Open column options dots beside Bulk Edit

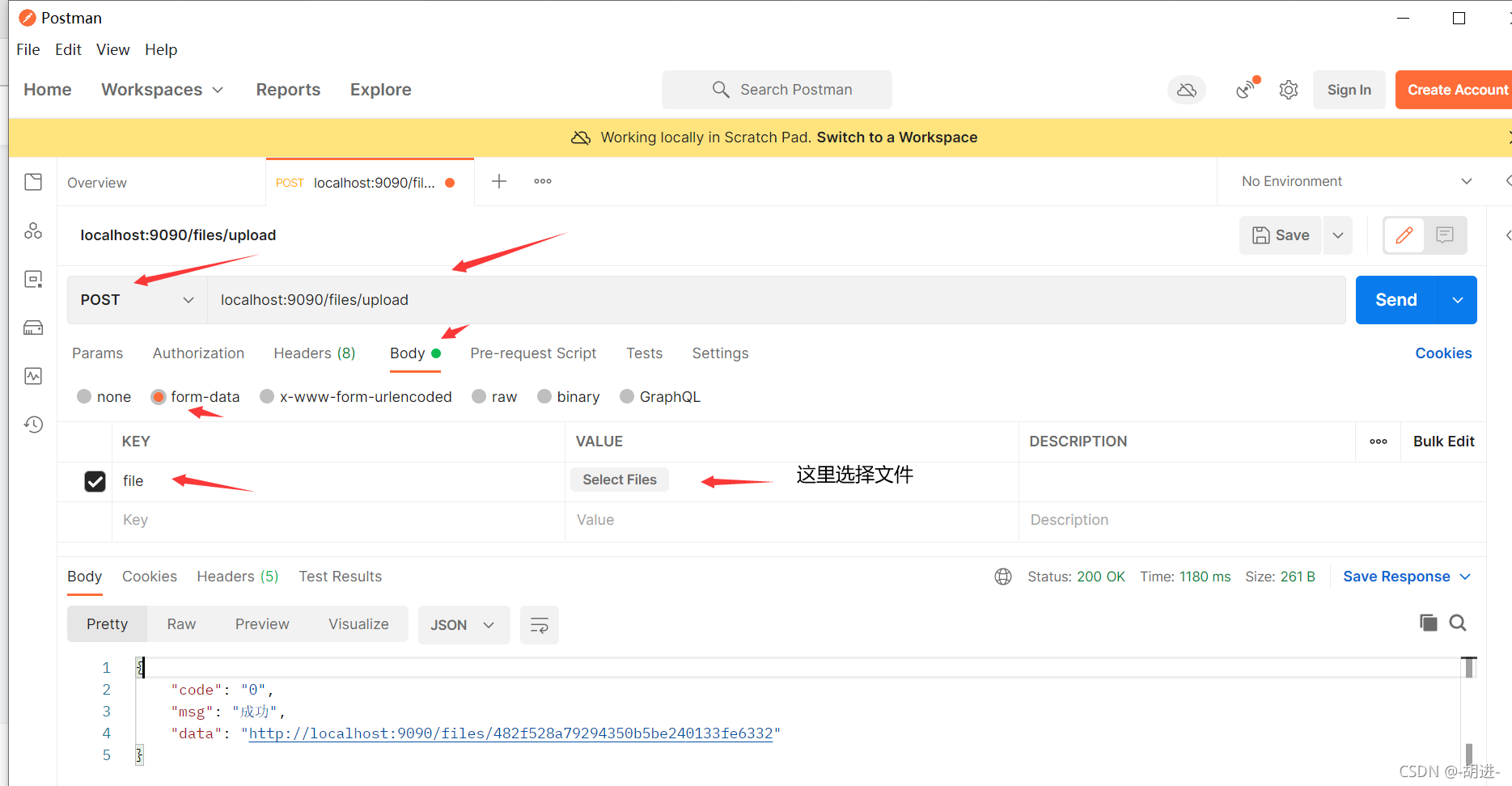coord(1379,442)
